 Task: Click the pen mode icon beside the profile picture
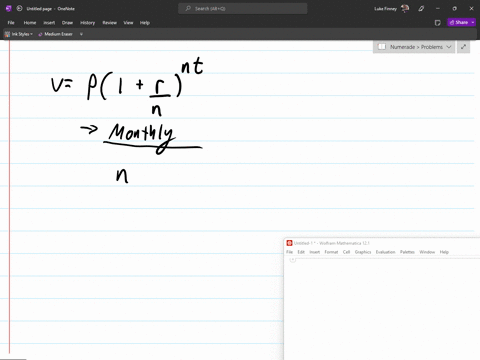(x=421, y=9)
